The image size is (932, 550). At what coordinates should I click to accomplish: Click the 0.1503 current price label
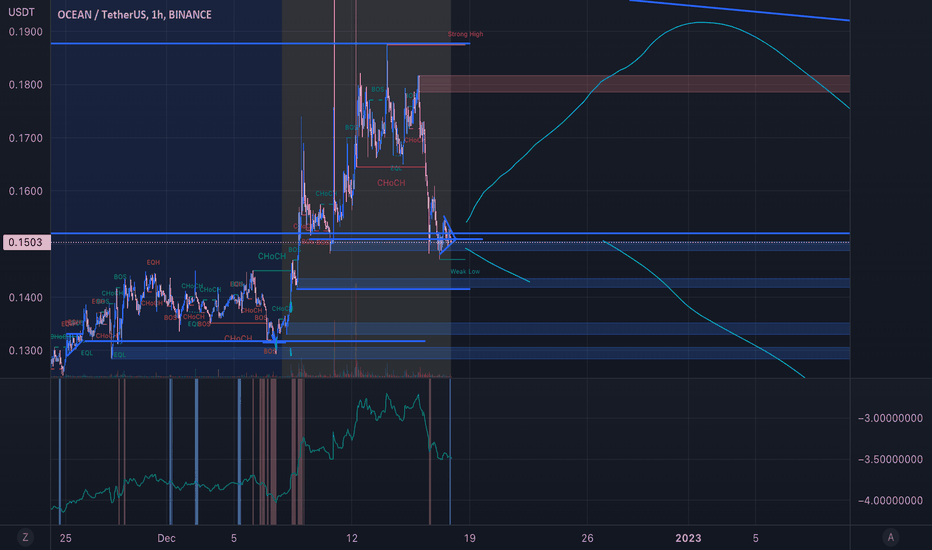(27, 242)
